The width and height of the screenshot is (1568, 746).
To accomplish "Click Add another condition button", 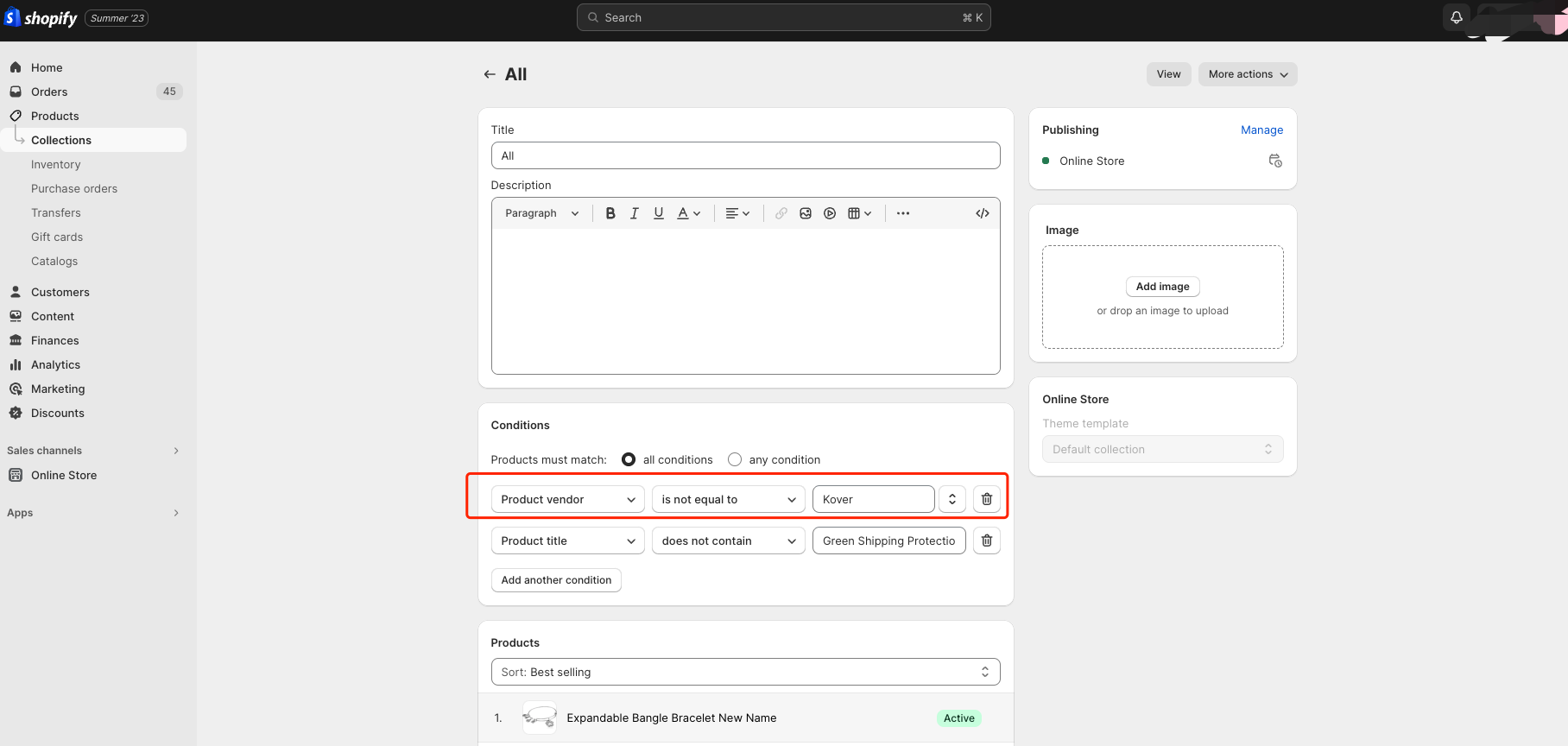I will pyautogui.click(x=556, y=580).
